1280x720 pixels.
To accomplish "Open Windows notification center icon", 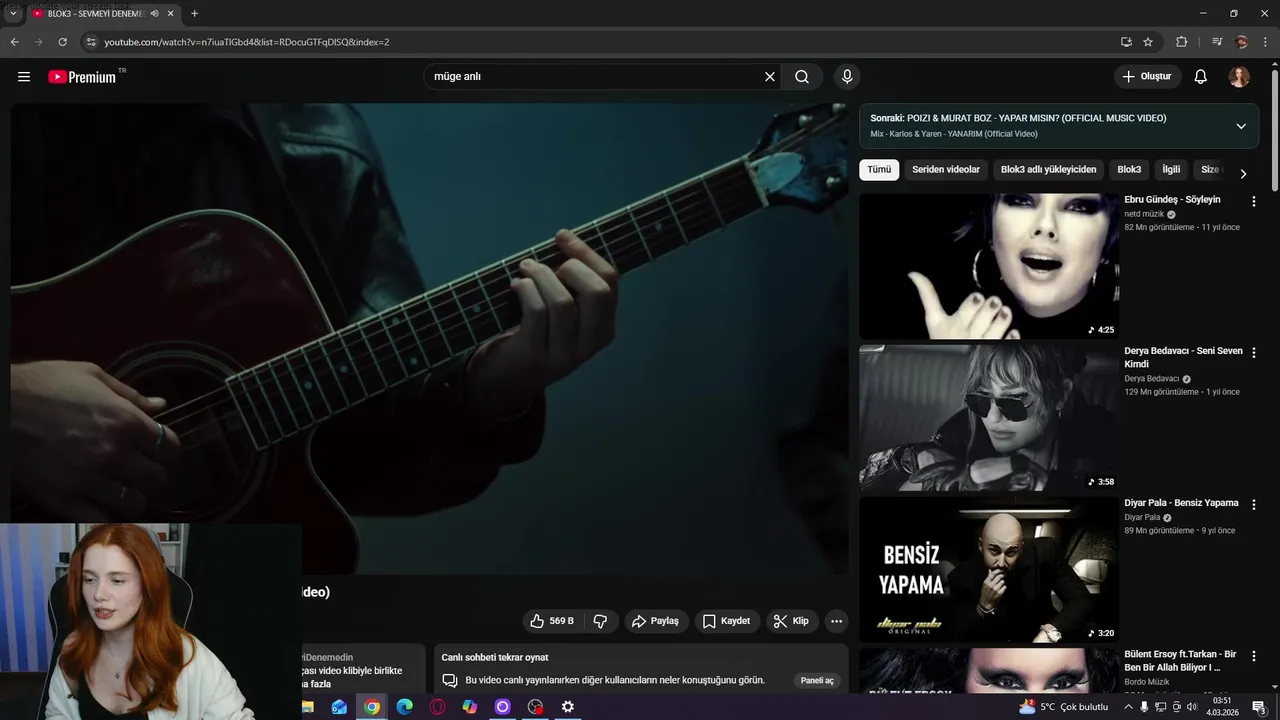I will tap(1259, 707).
